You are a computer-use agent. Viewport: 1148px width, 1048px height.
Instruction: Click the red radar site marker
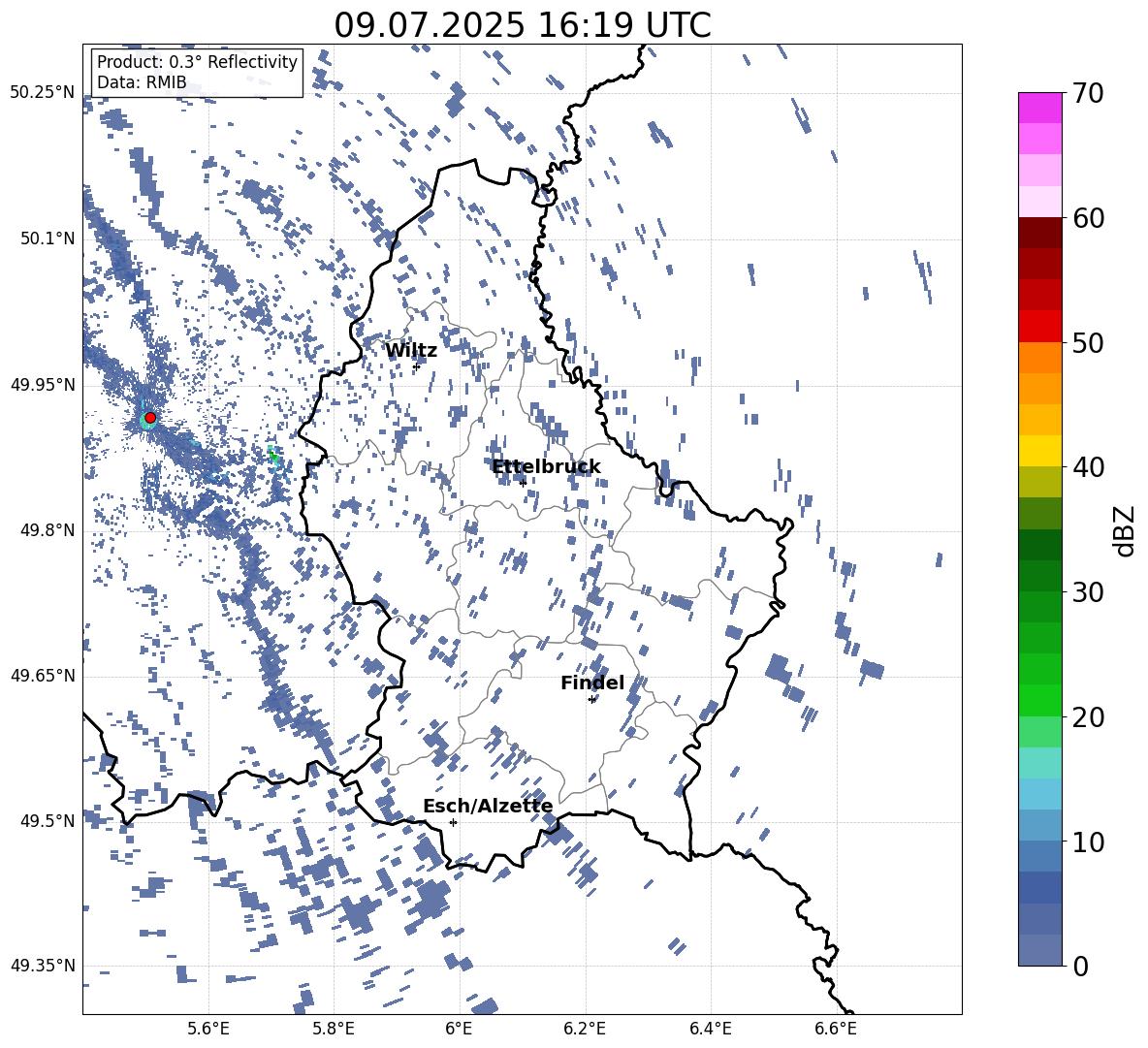(x=150, y=418)
